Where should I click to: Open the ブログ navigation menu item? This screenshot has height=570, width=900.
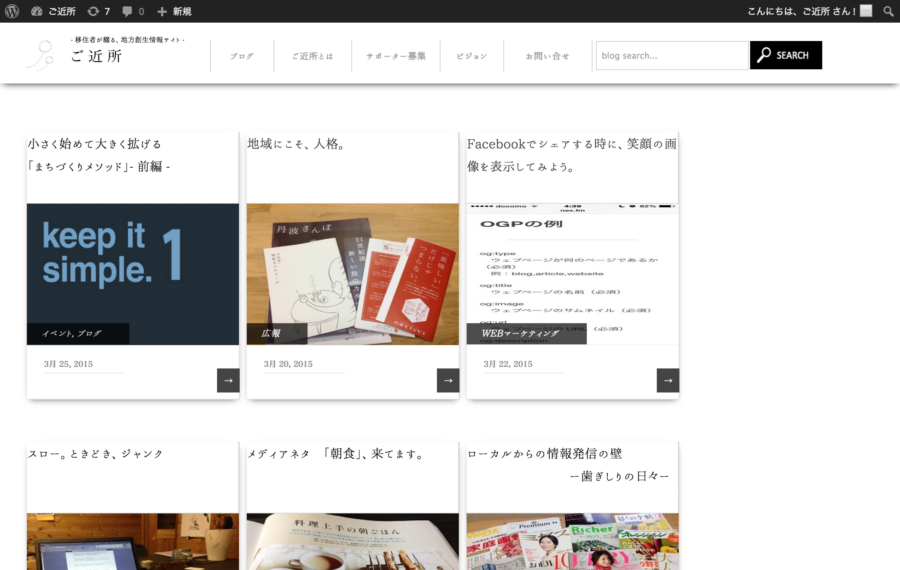pos(241,56)
